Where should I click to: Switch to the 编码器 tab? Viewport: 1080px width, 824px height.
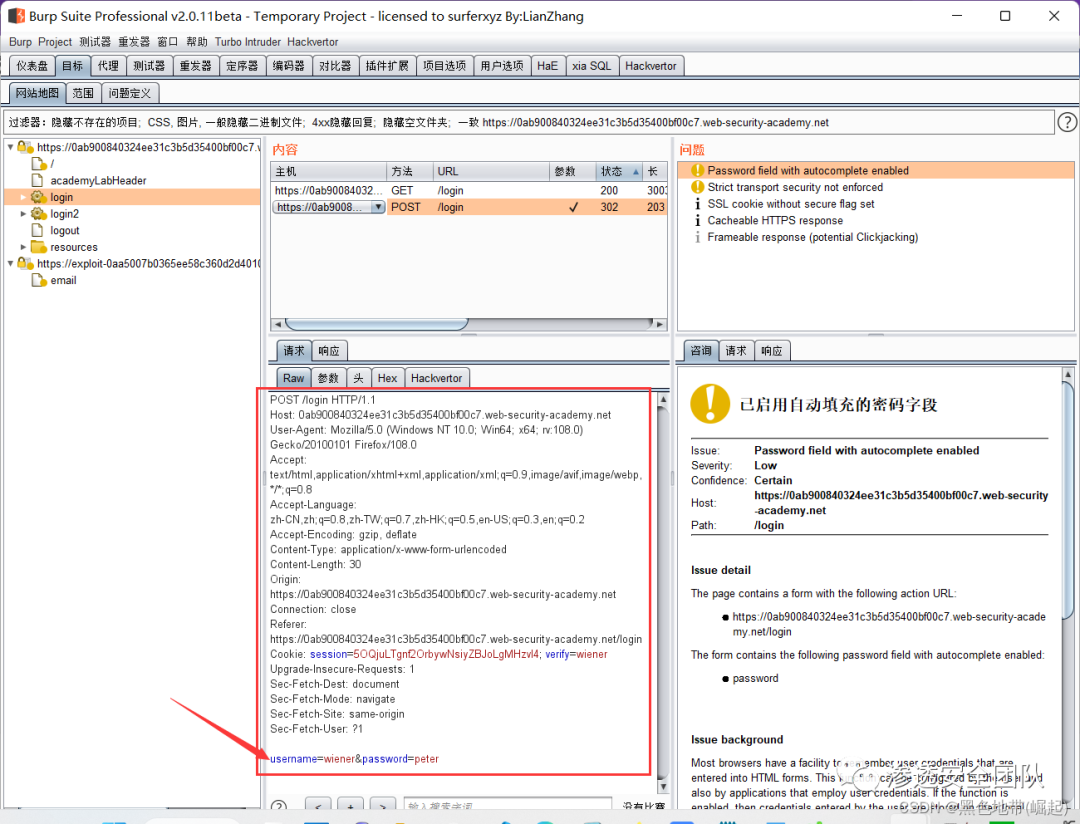[x=289, y=66]
